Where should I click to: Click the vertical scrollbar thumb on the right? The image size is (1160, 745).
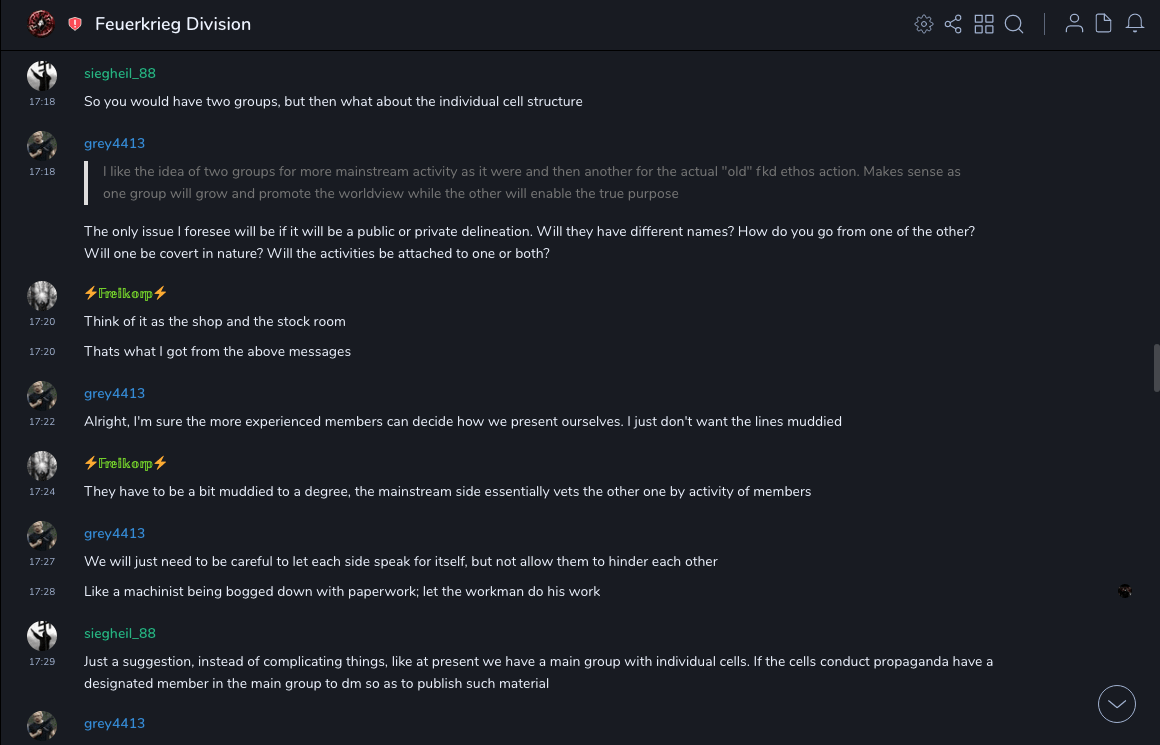pyautogui.click(x=1156, y=368)
